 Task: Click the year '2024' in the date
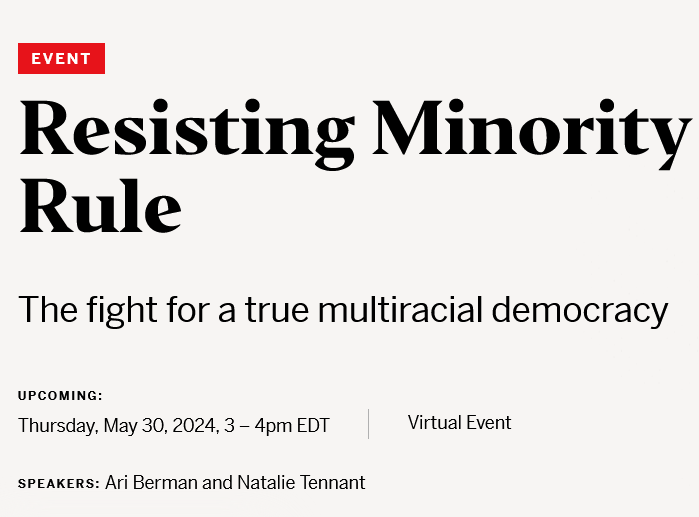(193, 425)
